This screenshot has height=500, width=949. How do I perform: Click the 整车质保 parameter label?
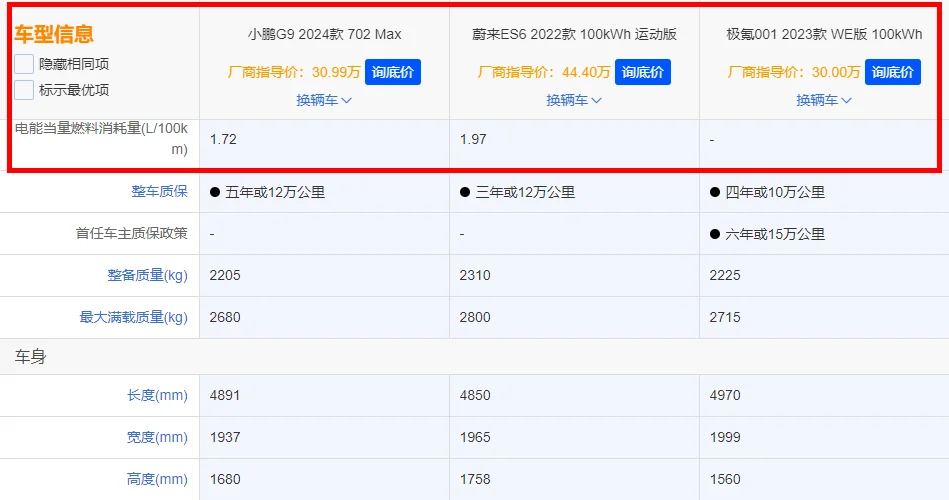[159, 192]
